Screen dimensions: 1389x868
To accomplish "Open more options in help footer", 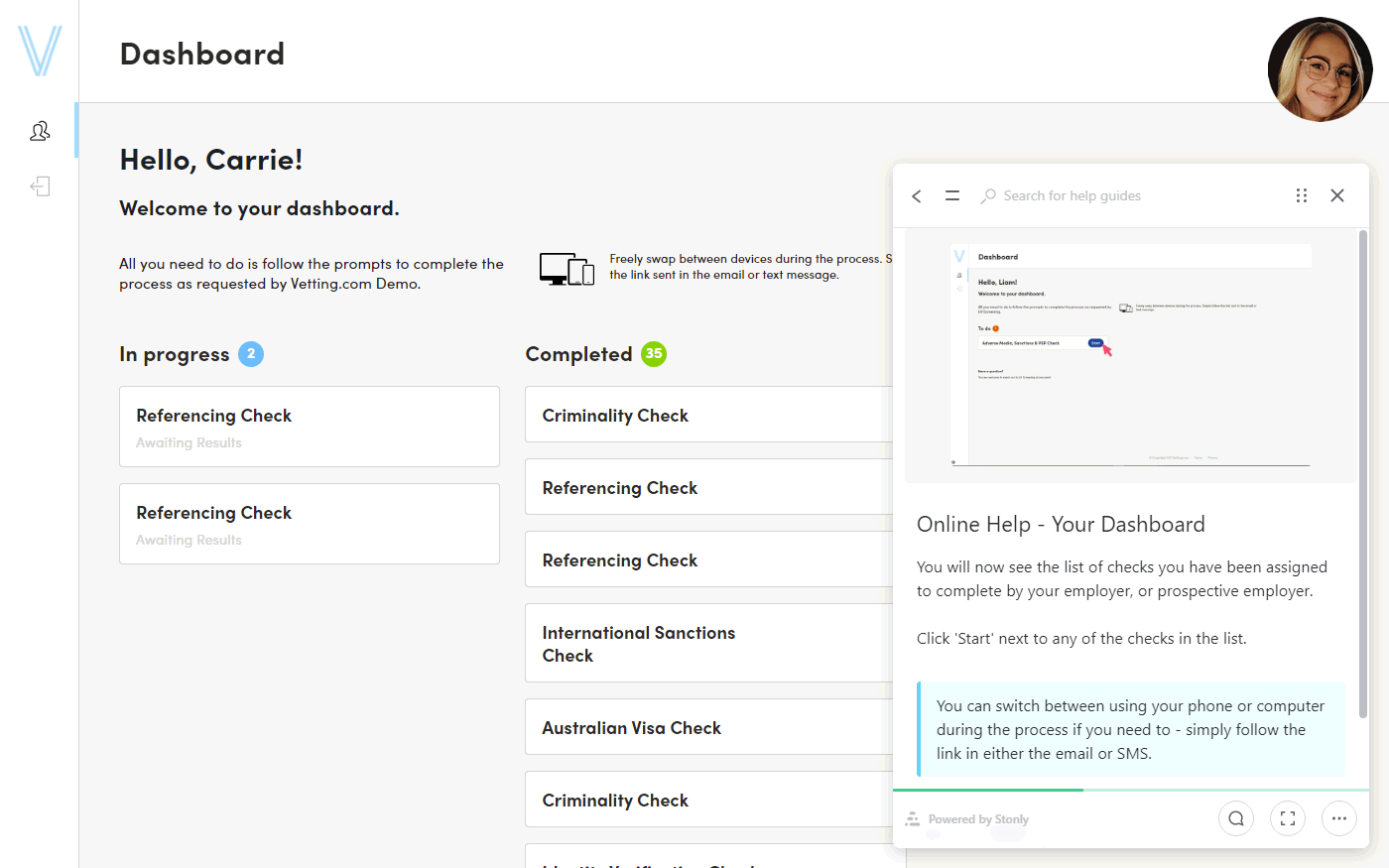I will click(1339, 818).
